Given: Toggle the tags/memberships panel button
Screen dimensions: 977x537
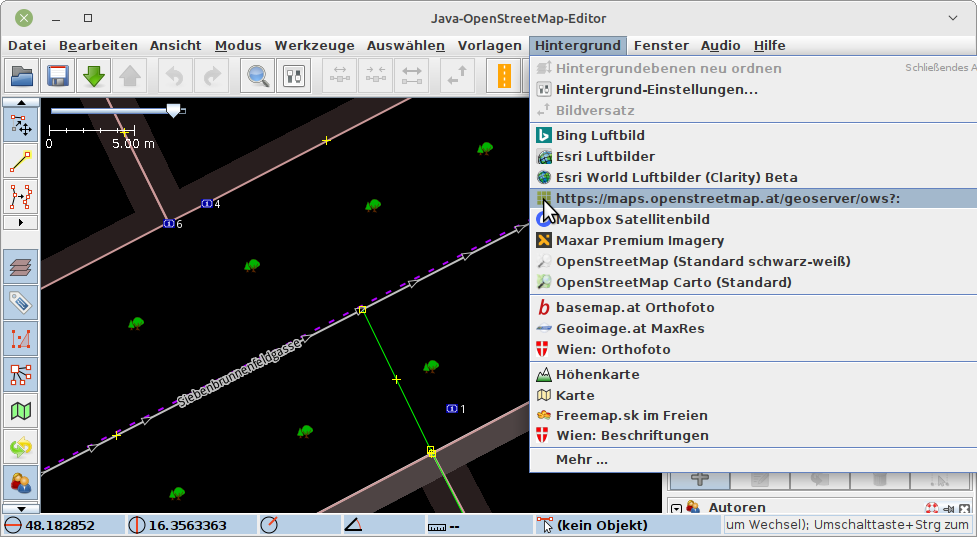Looking at the screenshot, I should point(21,302).
